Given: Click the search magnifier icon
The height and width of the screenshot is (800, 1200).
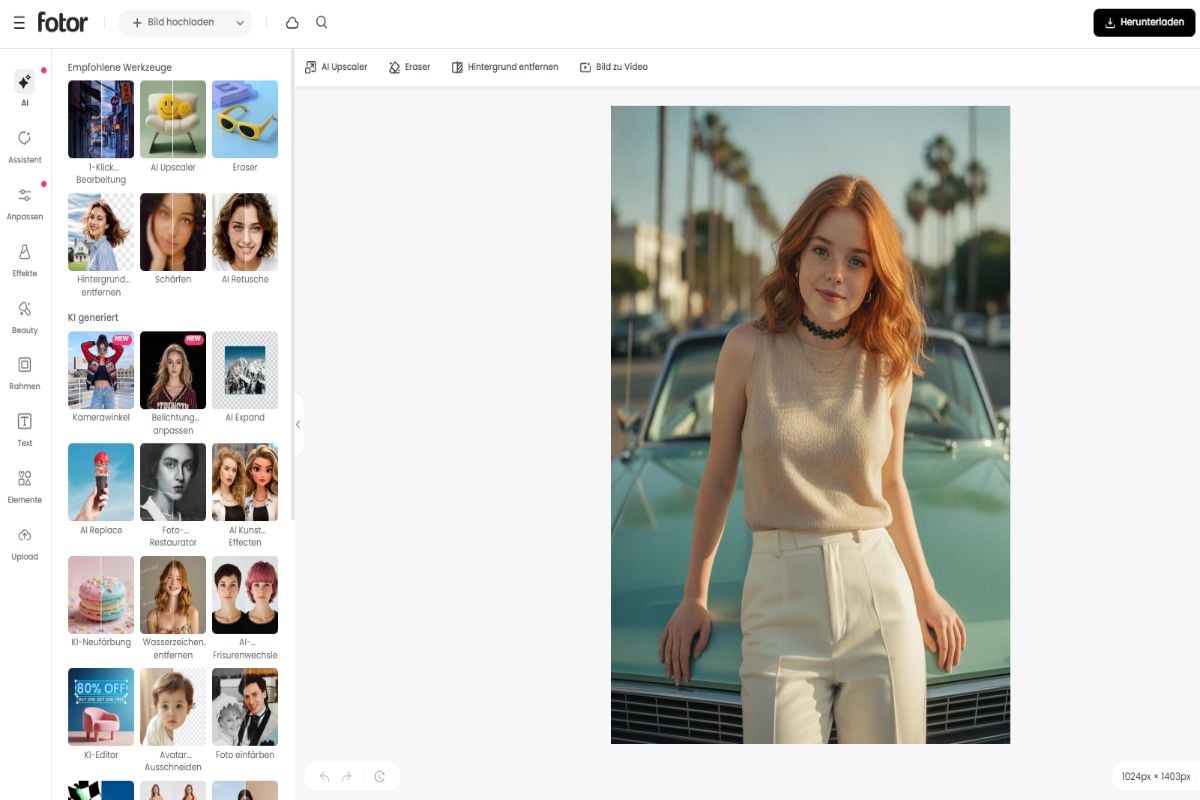Looking at the screenshot, I should tap(321, 22).
